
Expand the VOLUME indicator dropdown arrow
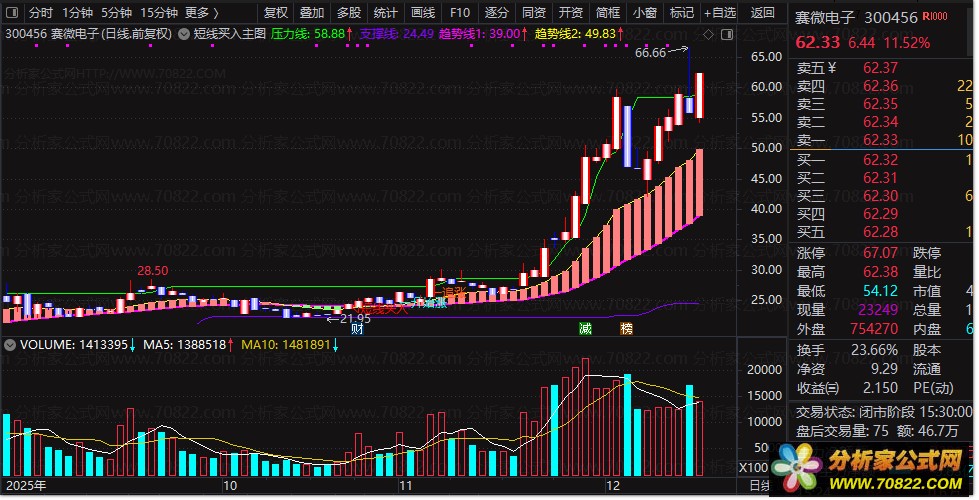click(x=10, y=345)
